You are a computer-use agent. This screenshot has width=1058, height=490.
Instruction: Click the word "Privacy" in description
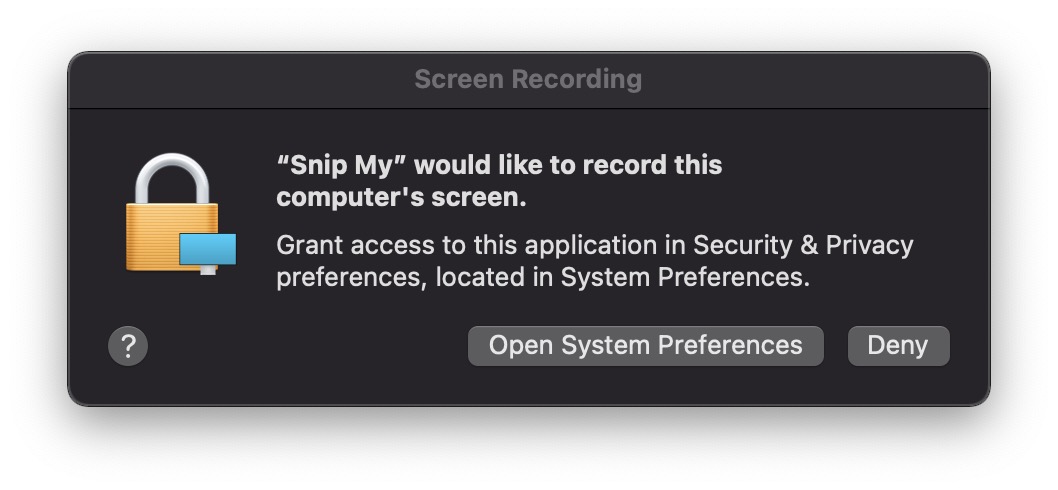870,246
